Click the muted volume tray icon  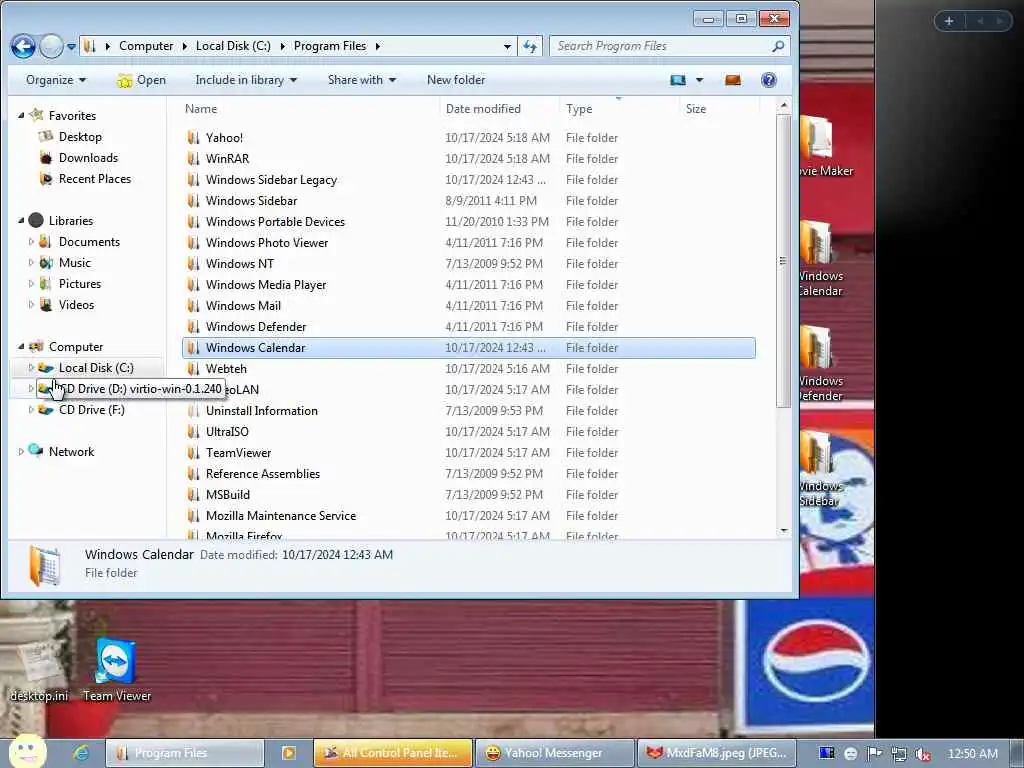[923, 754]
